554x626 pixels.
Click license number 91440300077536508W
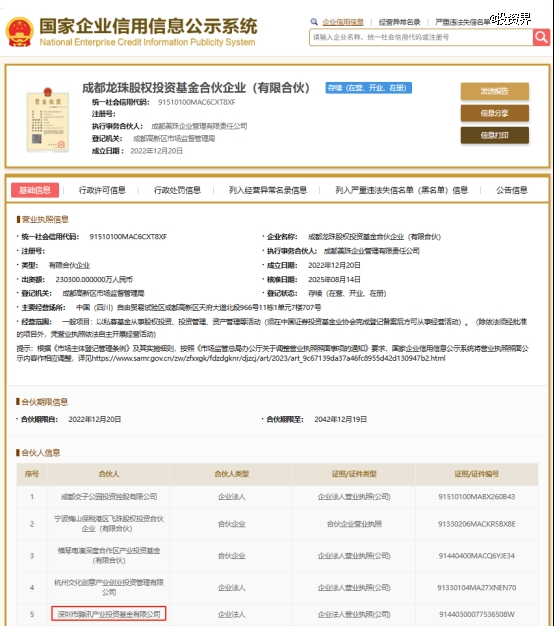(x=477, y=614)
